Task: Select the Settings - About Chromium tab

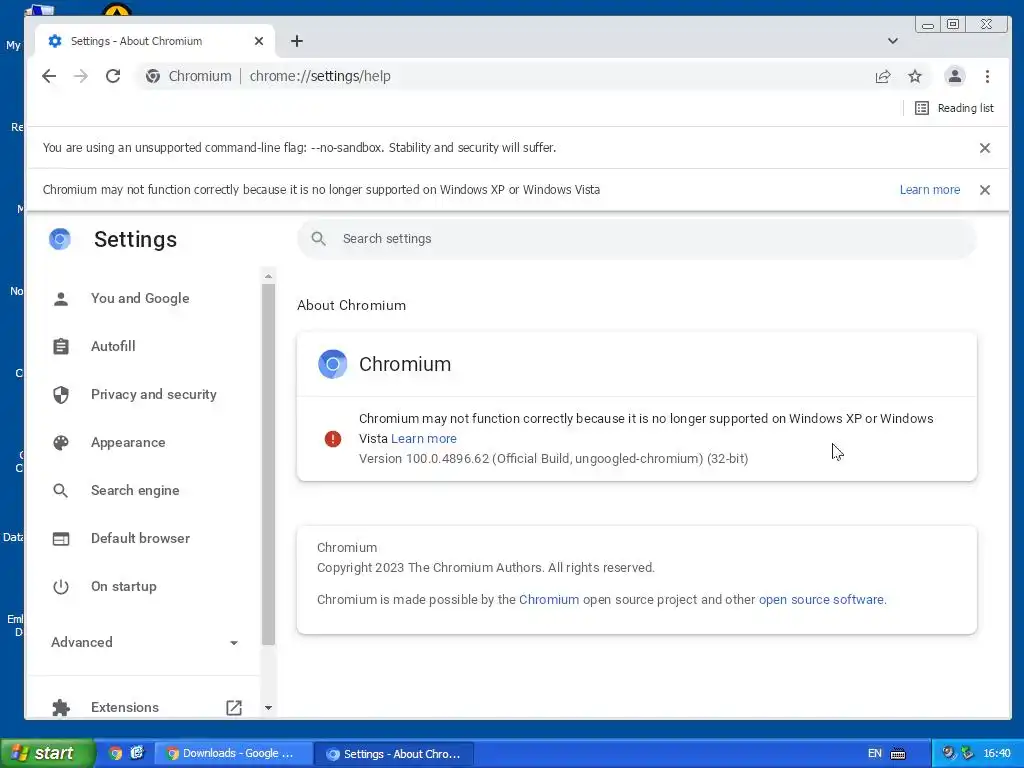Action: click(x=155, y=41)
